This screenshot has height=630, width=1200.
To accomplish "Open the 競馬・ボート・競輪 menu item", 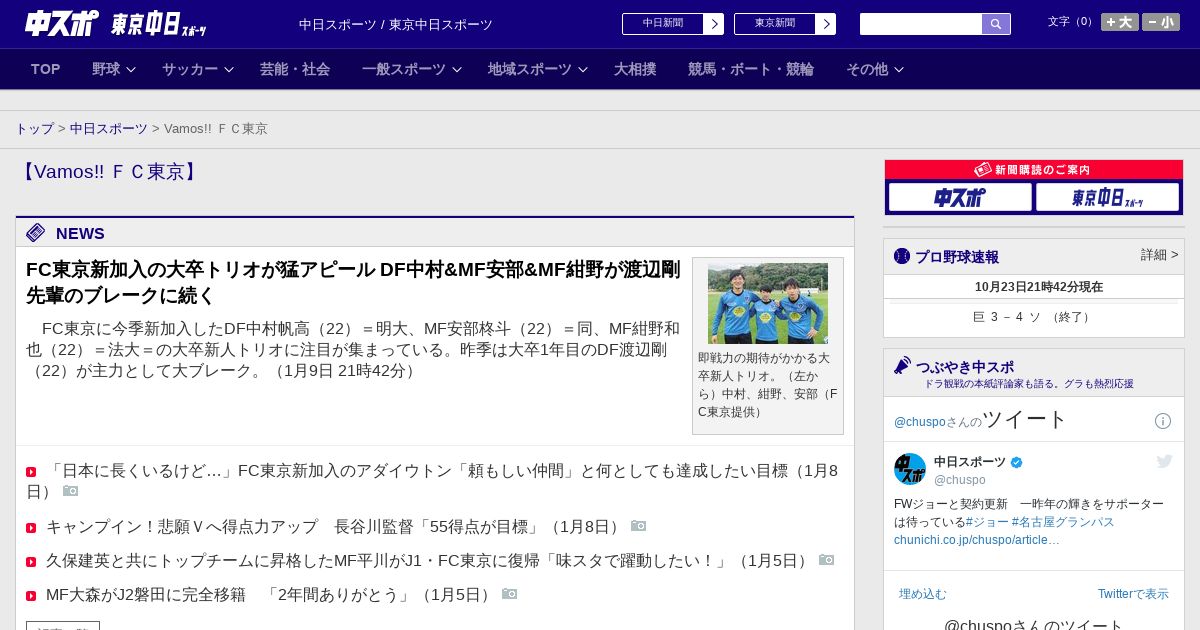I will tap(751, 69).
